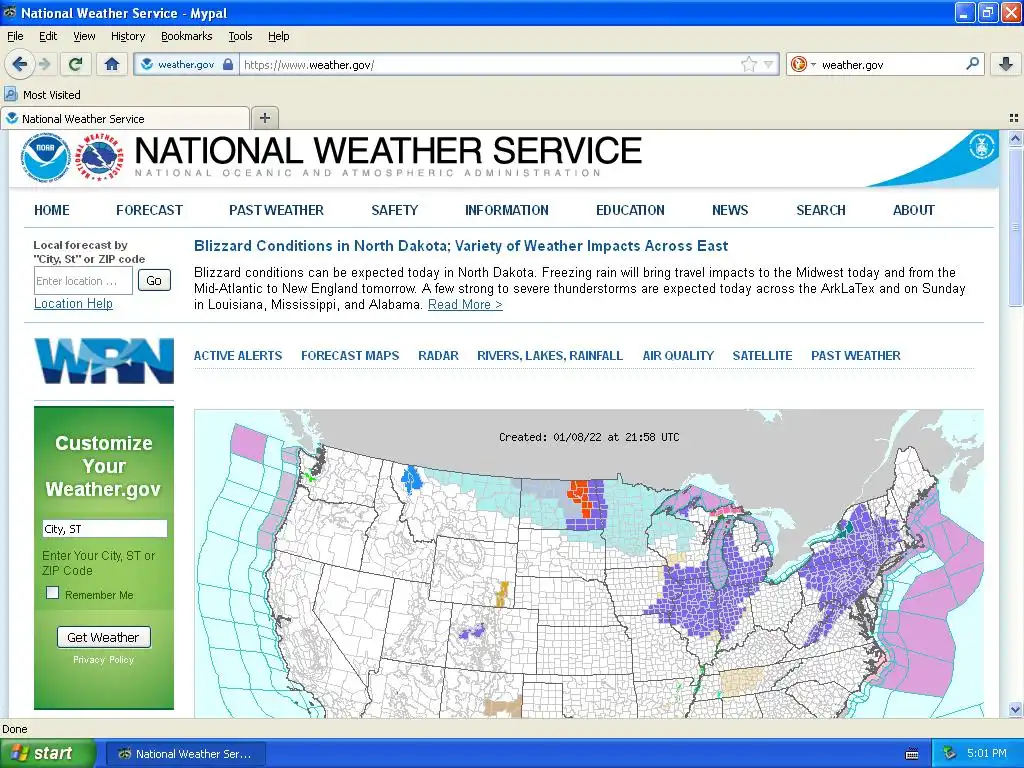Click the WRN logo banner

(x=104, y=360)
